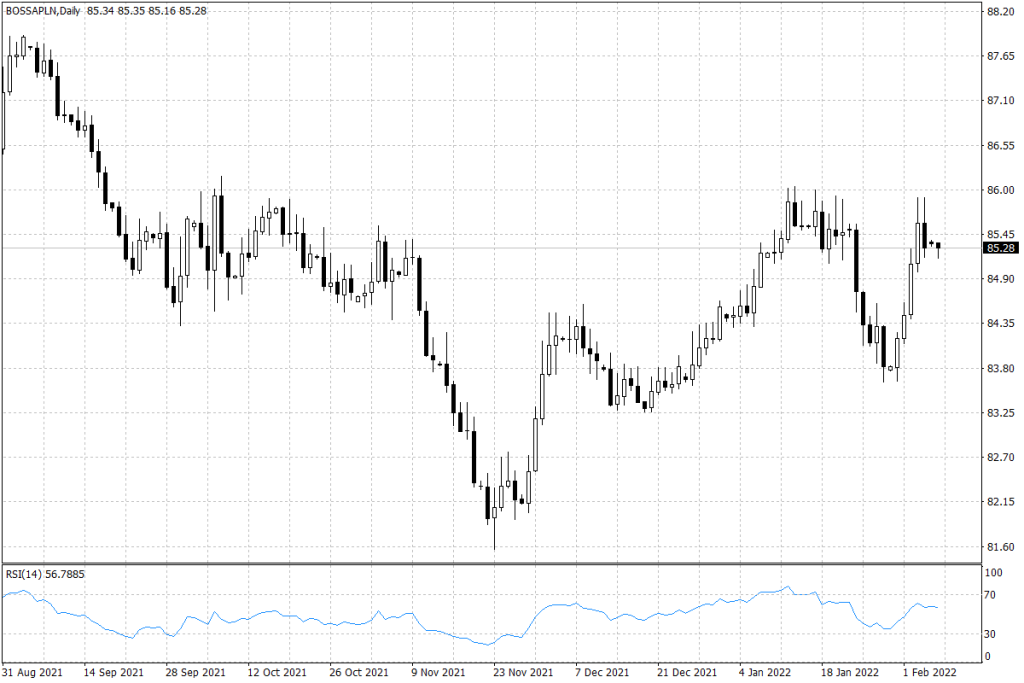The height and width of the screenshot is (683, 1024).
Task: Click the RSI 100 scale label
Action: [995, 574]
